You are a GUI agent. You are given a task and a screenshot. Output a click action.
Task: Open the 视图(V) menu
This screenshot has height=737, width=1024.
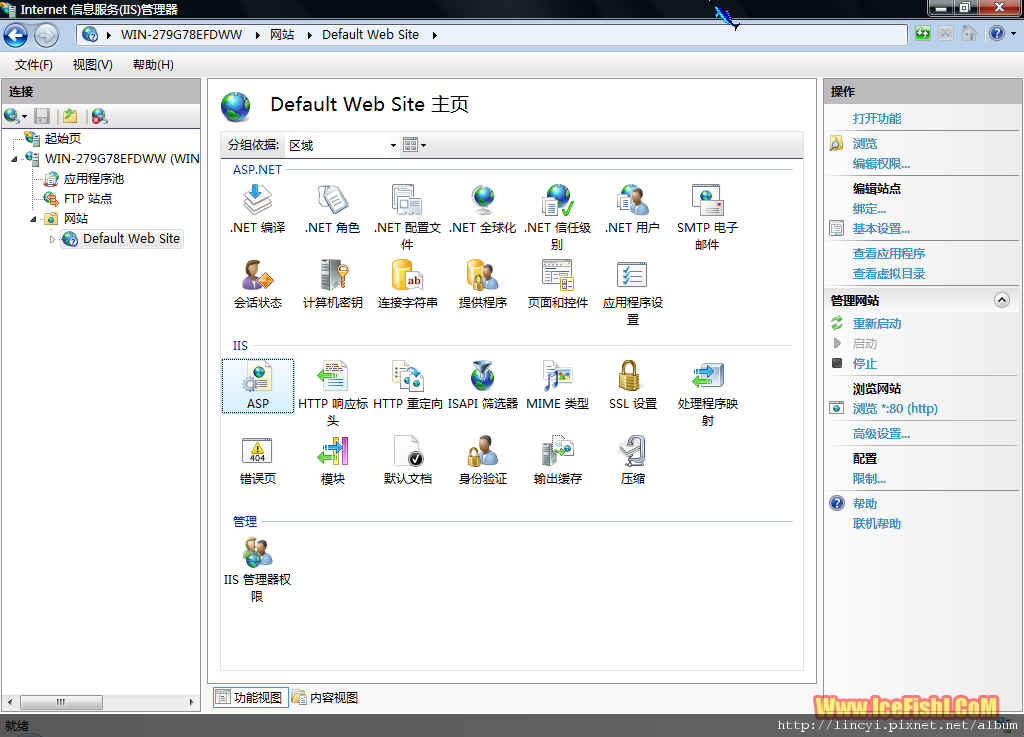coord(93,65)
